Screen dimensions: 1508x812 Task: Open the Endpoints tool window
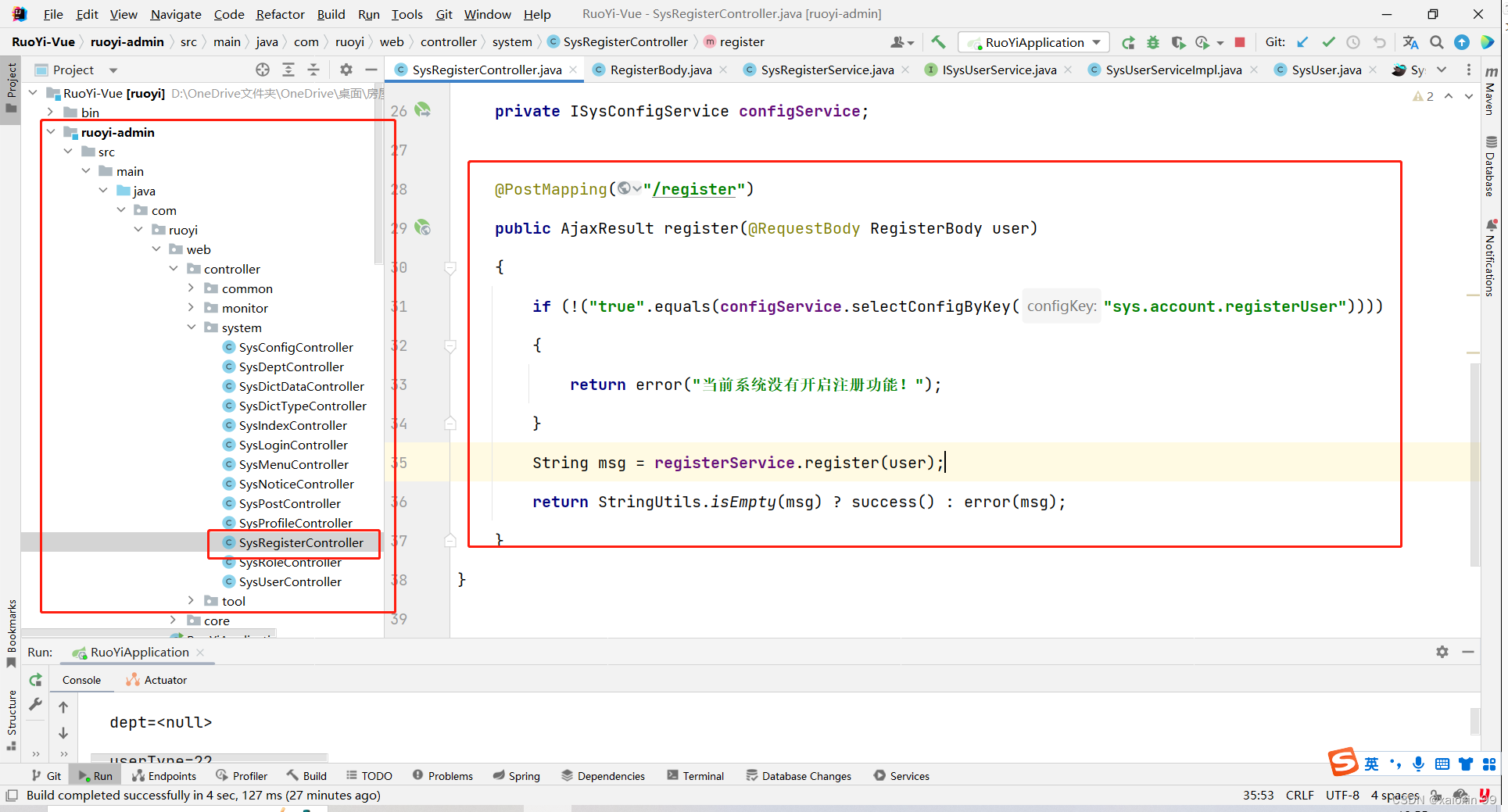coord(164,776)
